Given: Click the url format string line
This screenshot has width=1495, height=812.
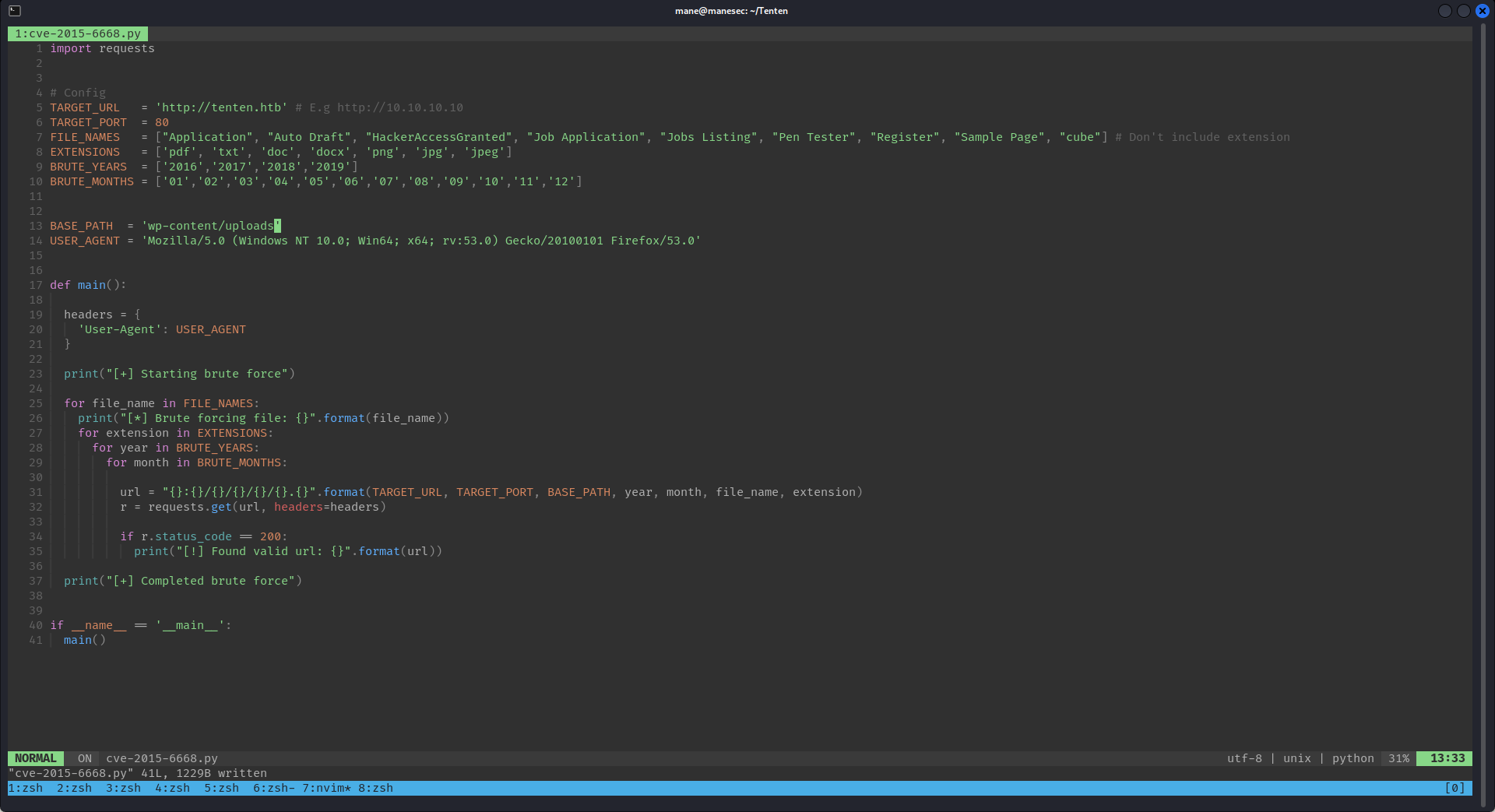Looking at the screenshot, I should coord(491,492).
